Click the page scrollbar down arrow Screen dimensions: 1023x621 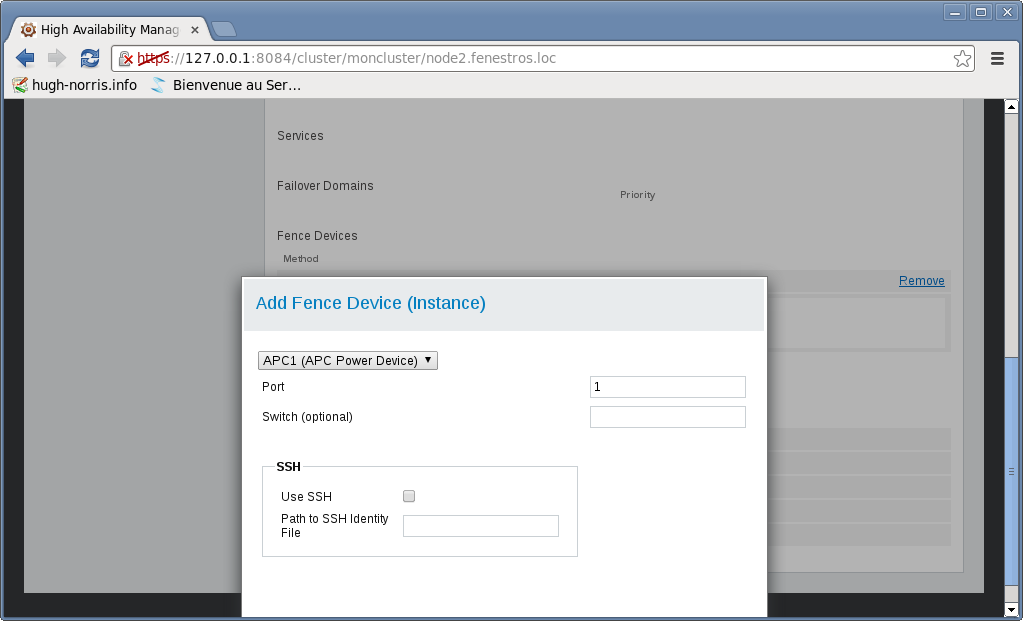pos(1011,609)
